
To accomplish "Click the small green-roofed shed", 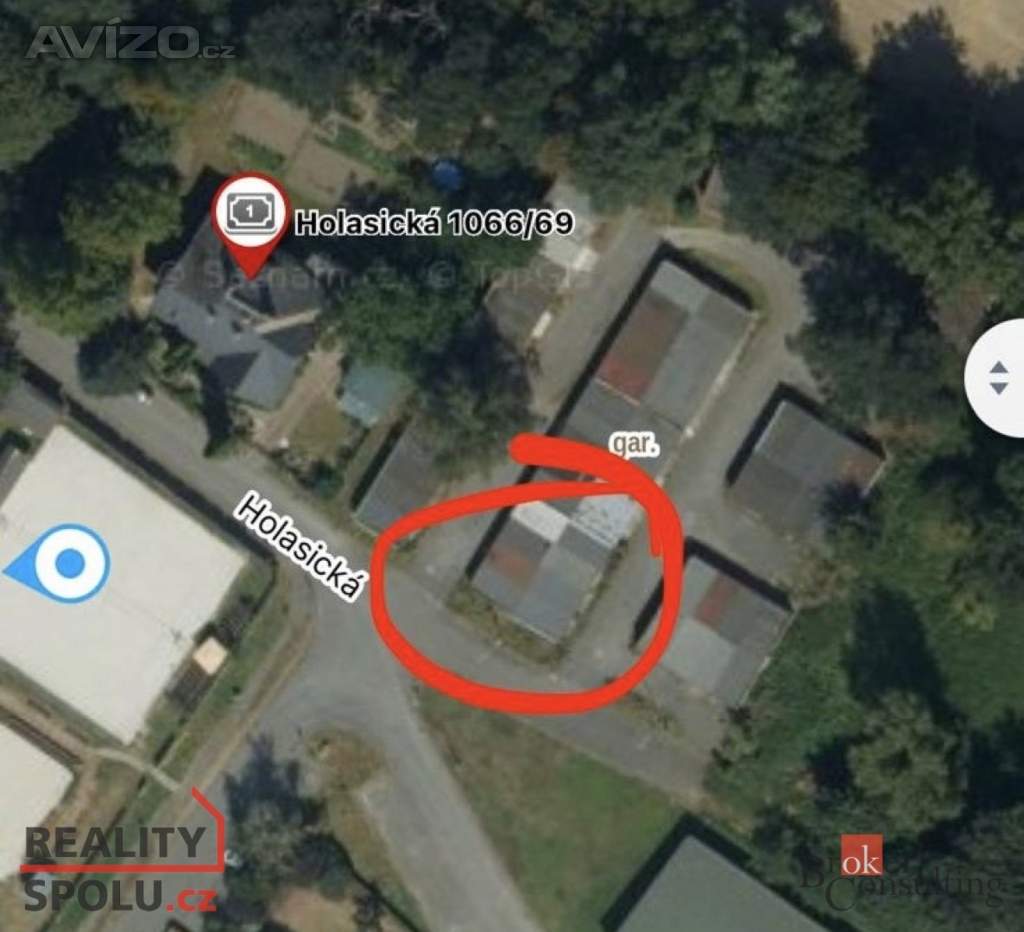I will (371, 394).
